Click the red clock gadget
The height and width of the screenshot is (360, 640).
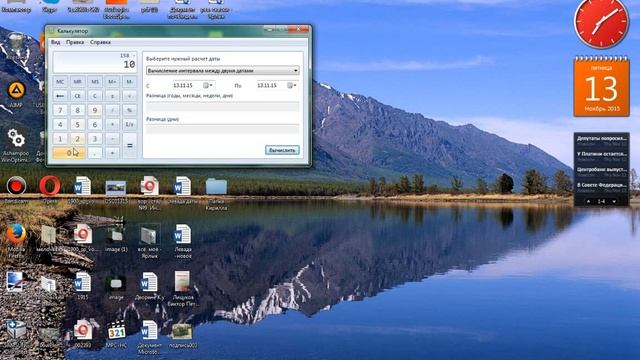[x=601, y=23]
